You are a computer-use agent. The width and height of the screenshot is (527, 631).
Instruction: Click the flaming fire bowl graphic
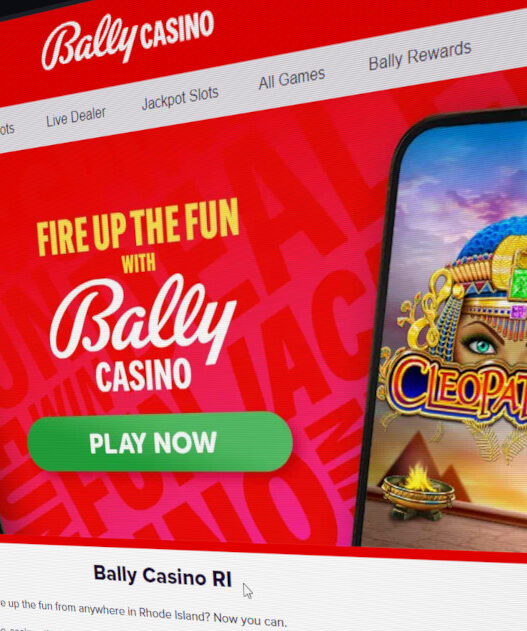click(x=418, y=491)
